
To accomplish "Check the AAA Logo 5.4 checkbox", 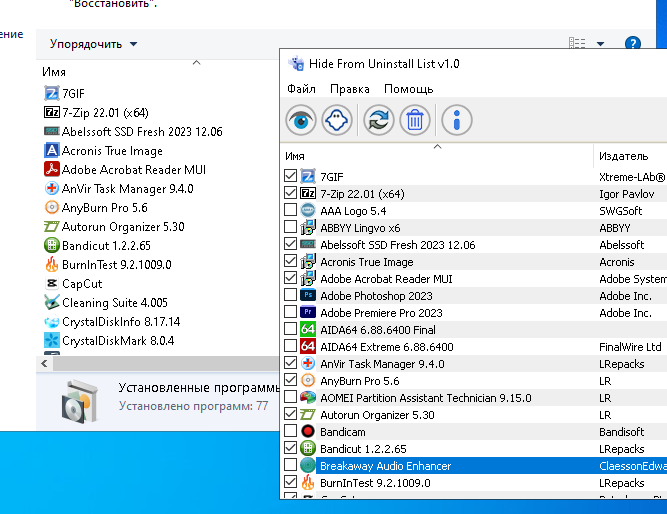I will tap(291, 210).
